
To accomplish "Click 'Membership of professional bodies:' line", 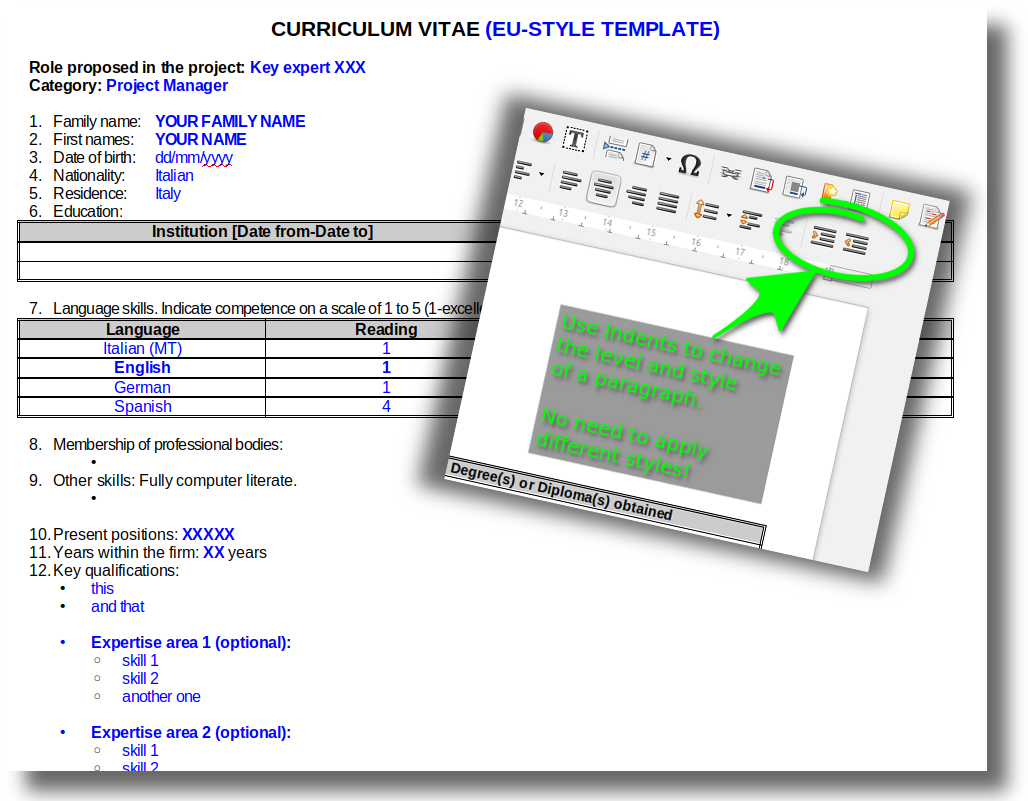I will [x=168, y=444].
